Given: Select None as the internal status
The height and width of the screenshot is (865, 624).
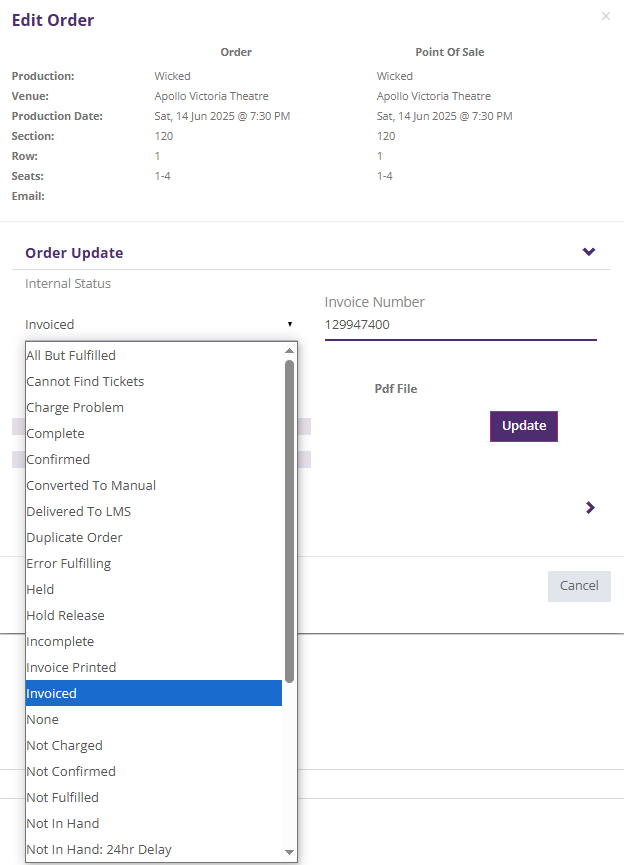Looking at the screenshot, I should (x=150, y=719).
